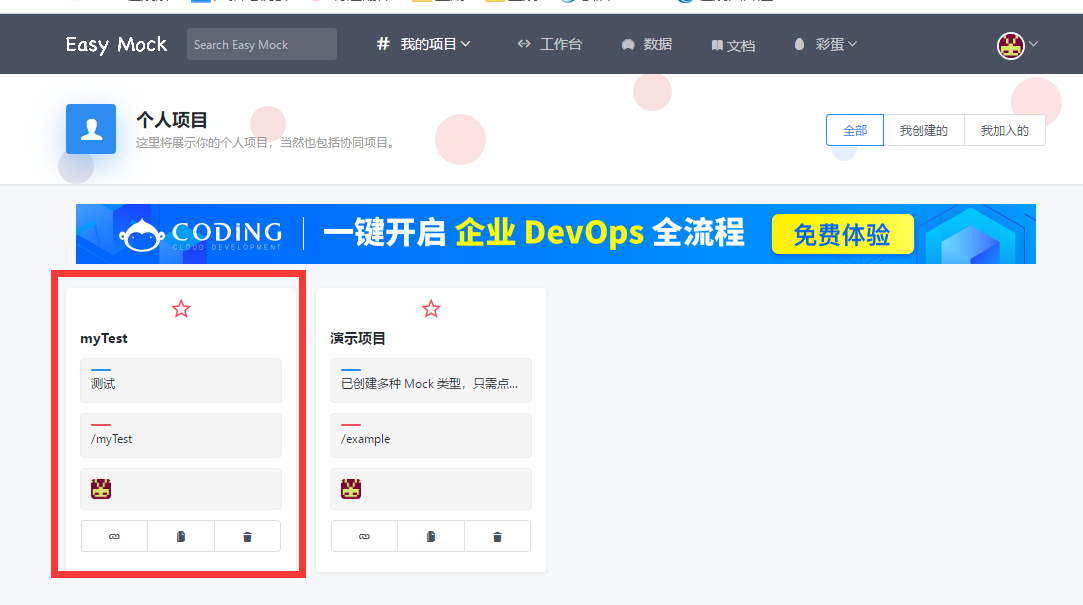Viewport: 1083px width, 605px height.
Task: Open the 文档 documentation menu item
Action: coord(733,44)
